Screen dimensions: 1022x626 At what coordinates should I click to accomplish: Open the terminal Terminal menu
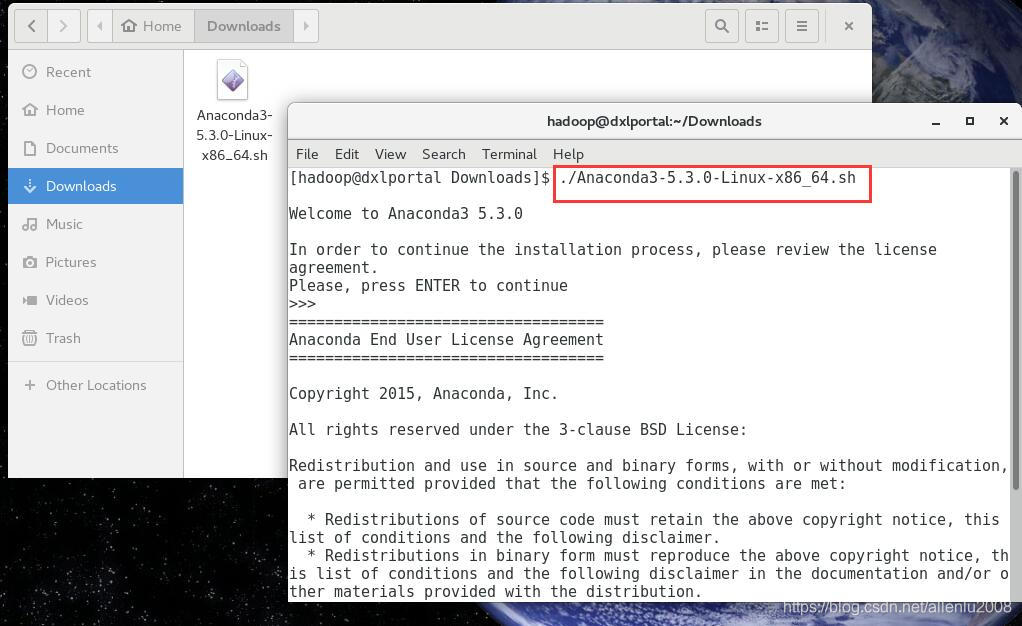coord(509,155)
